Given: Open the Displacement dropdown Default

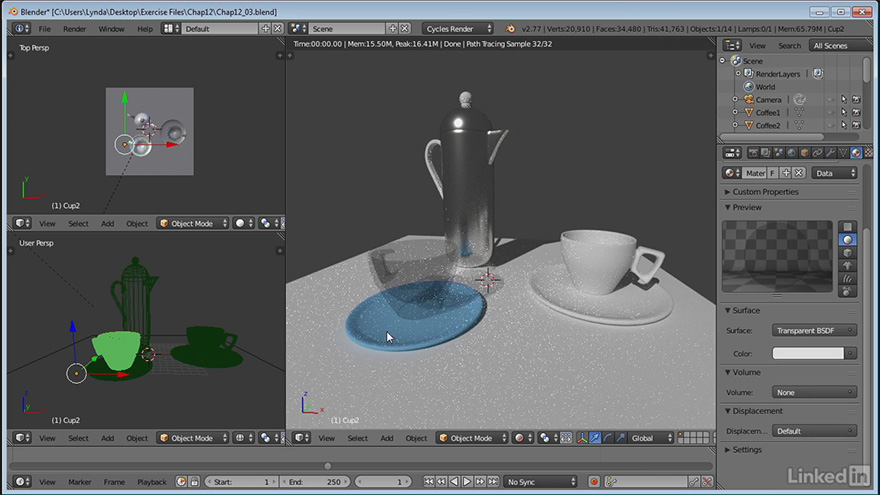Looking at the screenshot, I should [814, 431].
